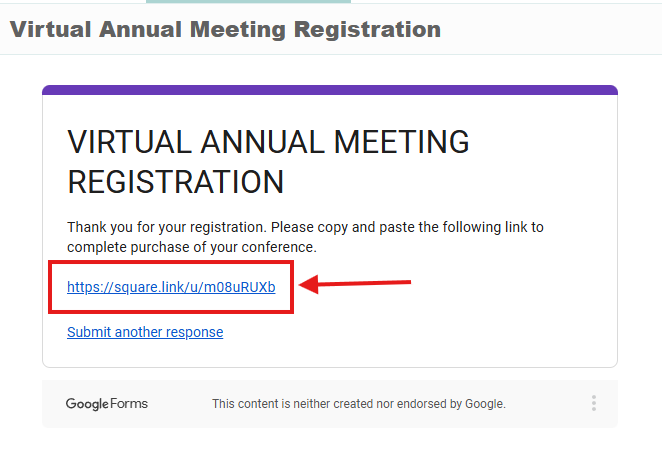The image size is (662, 451).
Task: Click the Google content disclaimer text
Action: tap(358, 404)
